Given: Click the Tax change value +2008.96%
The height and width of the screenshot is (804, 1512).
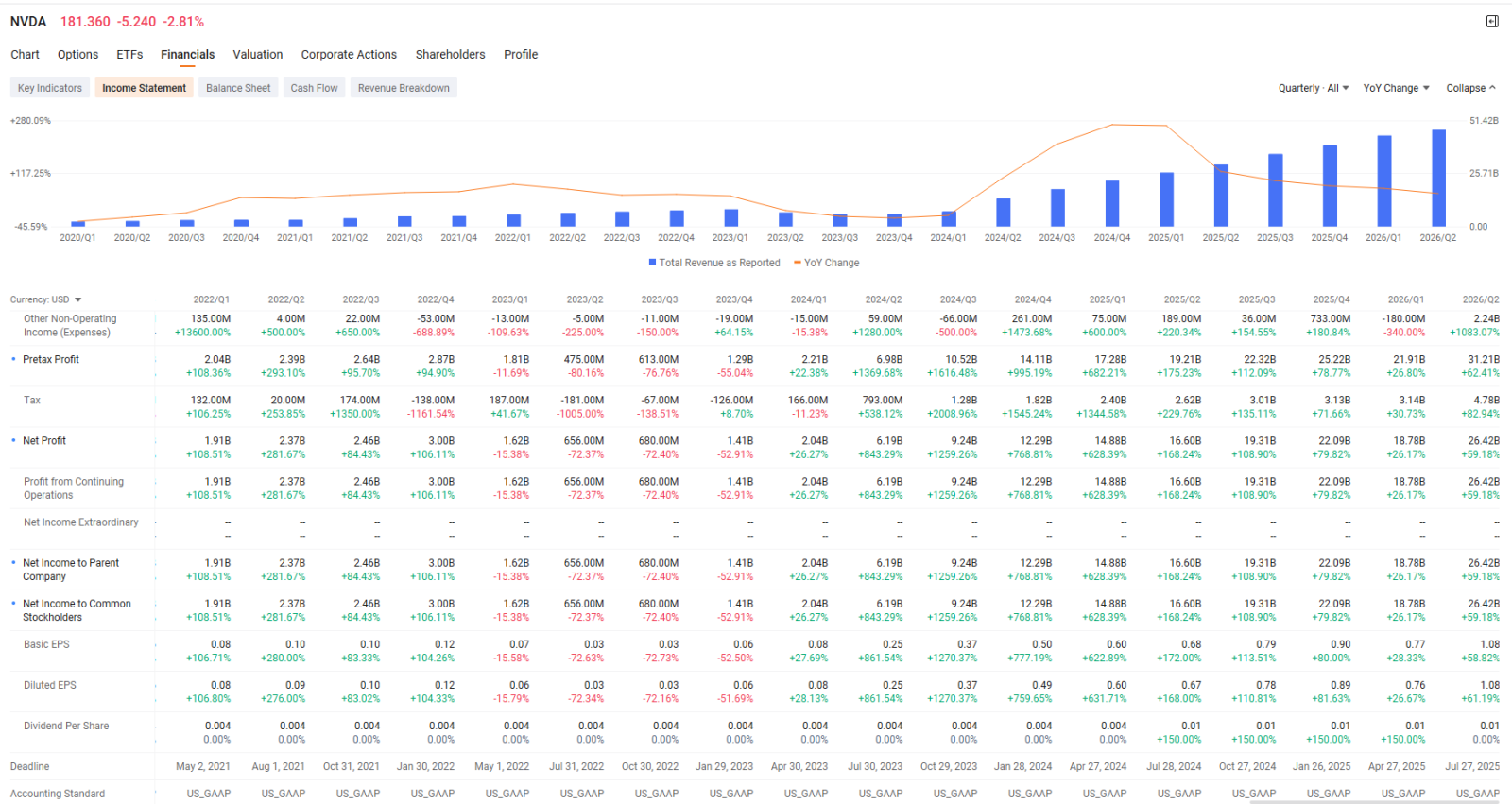Looking at the screenshot, I should (x=953, y=414).
